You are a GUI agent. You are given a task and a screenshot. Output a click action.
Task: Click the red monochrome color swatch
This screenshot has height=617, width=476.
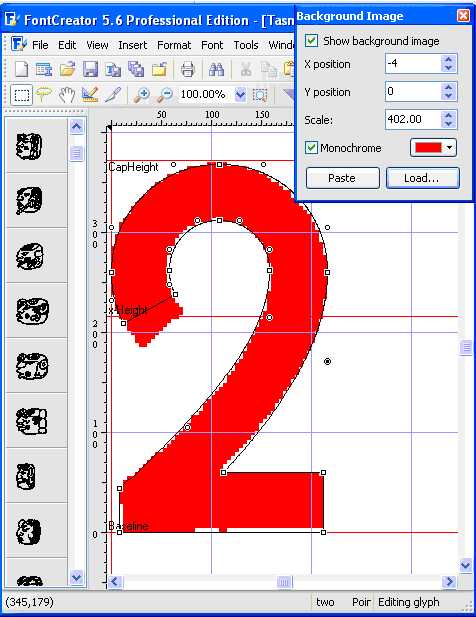point(428,148)
